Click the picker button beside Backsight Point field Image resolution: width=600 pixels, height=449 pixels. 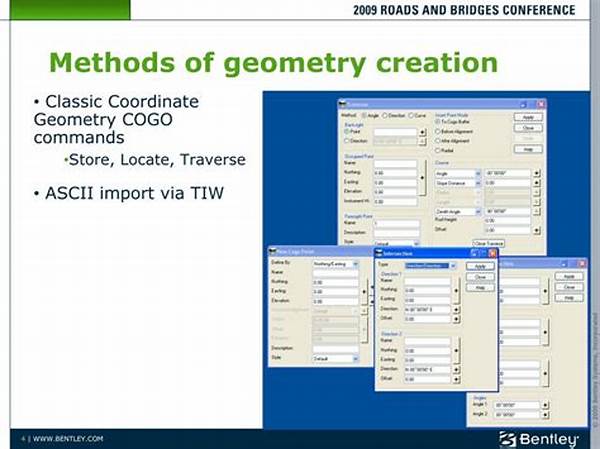[x=423, y=131]
